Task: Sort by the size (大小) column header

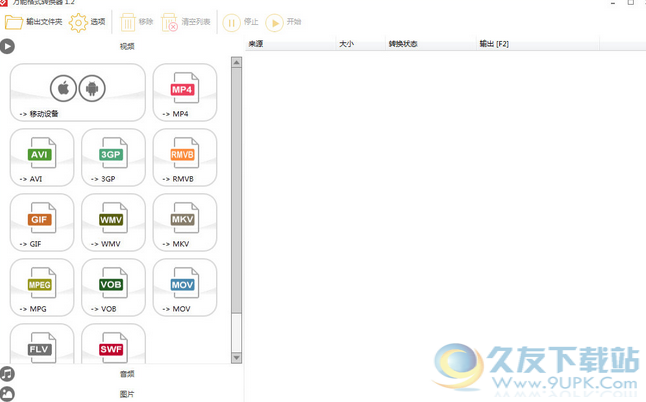Action: (361, 44)
